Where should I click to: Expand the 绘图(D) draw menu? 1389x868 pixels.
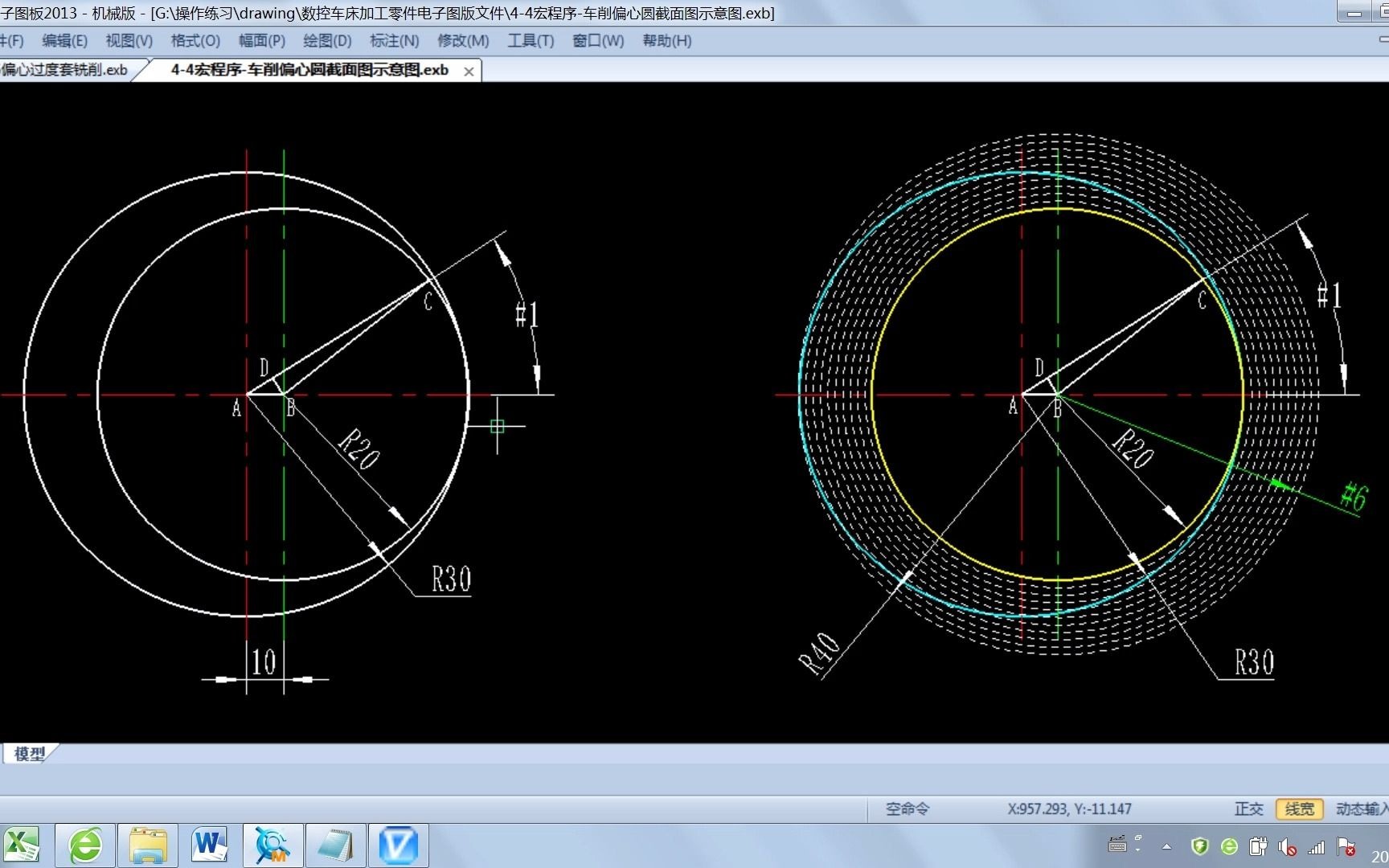327,41
